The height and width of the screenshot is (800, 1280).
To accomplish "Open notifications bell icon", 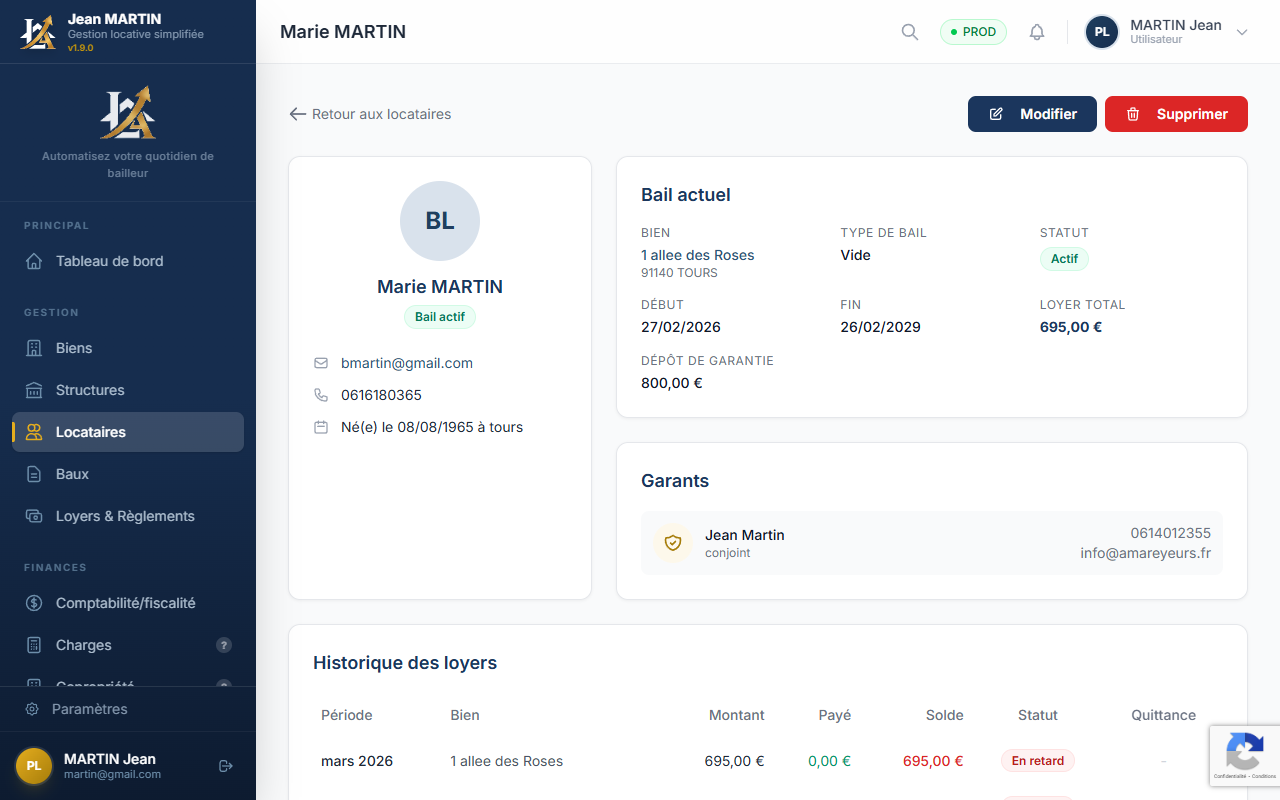I will pyautogui.click(x=1037, y=32).
